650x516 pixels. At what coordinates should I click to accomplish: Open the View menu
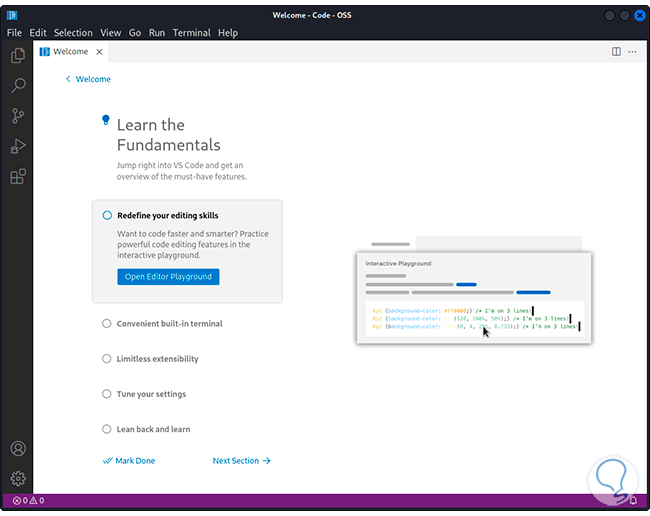(x=110, y=33)
